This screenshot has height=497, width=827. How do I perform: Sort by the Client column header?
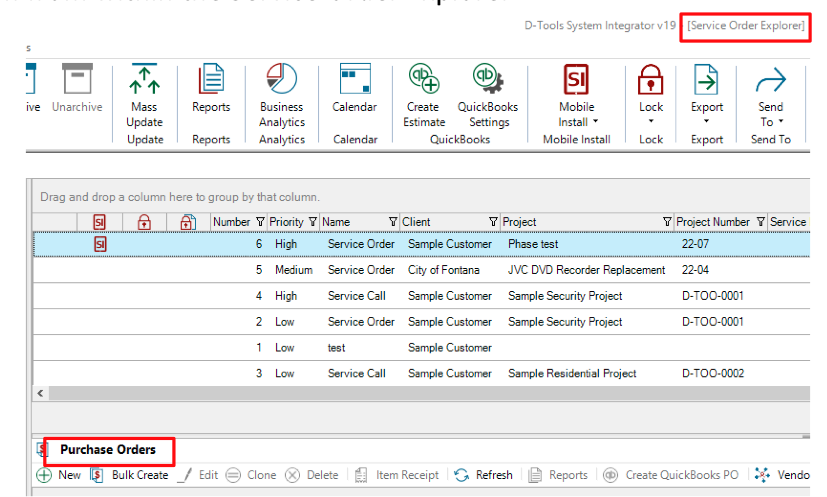[416, 222]
